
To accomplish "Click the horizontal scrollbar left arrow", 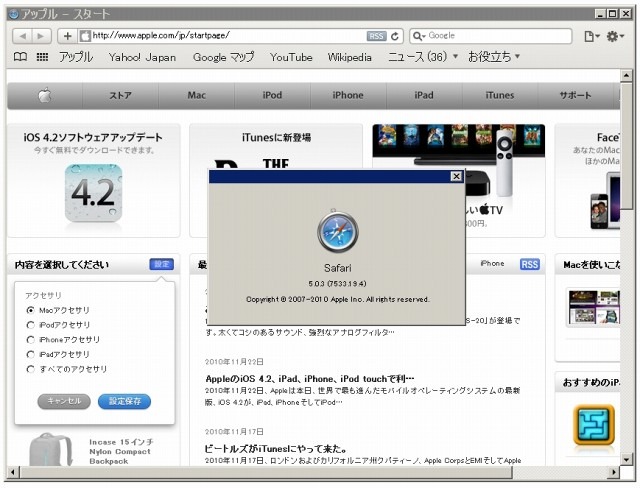I will tap(12, 472).
